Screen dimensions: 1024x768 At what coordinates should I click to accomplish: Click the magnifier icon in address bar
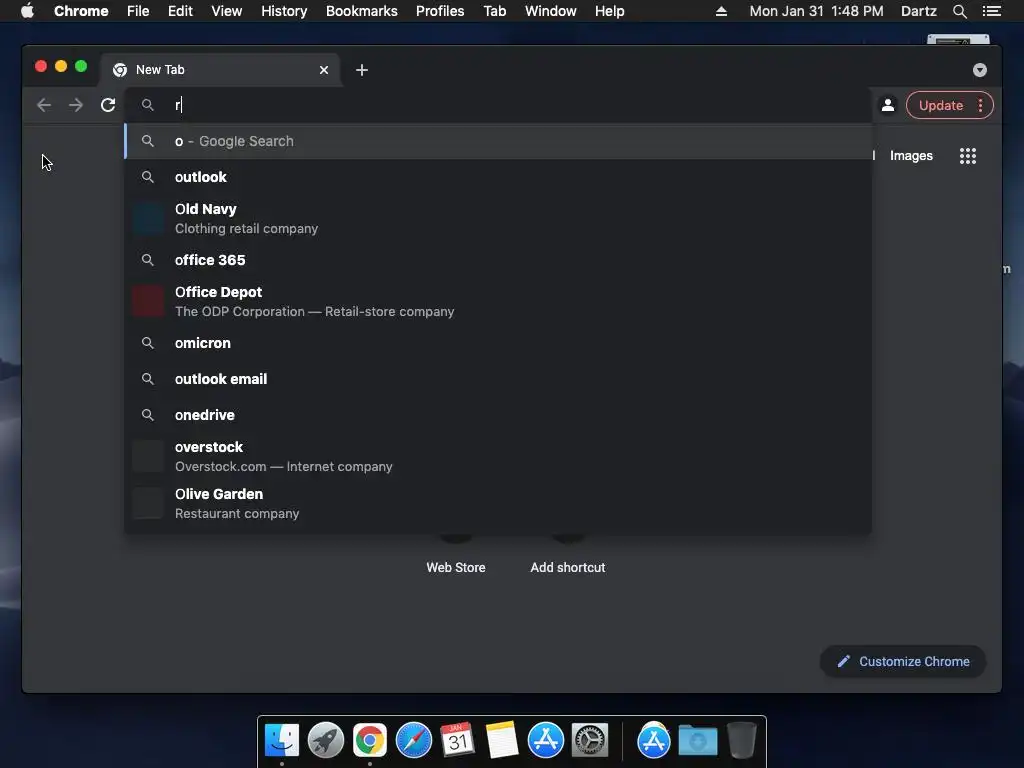[x=148, y=105]
